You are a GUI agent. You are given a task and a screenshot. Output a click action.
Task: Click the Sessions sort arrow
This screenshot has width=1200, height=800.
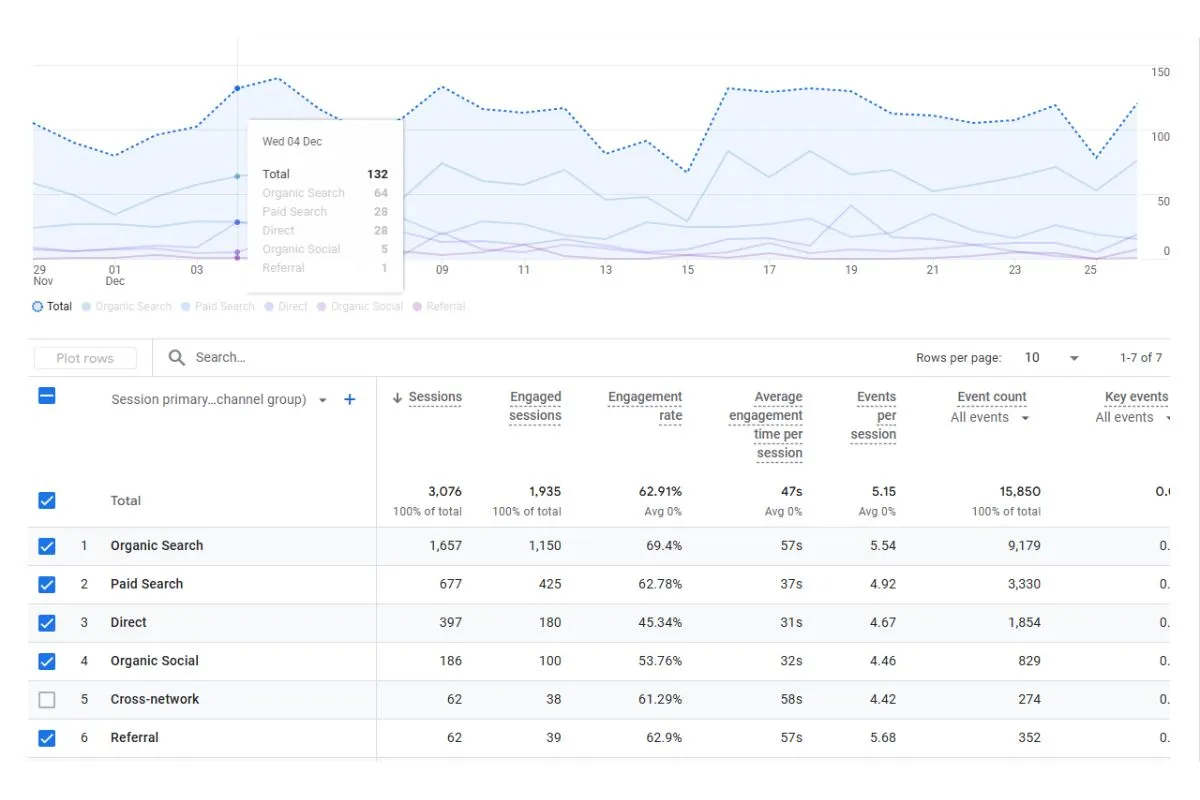pos(397,397)
